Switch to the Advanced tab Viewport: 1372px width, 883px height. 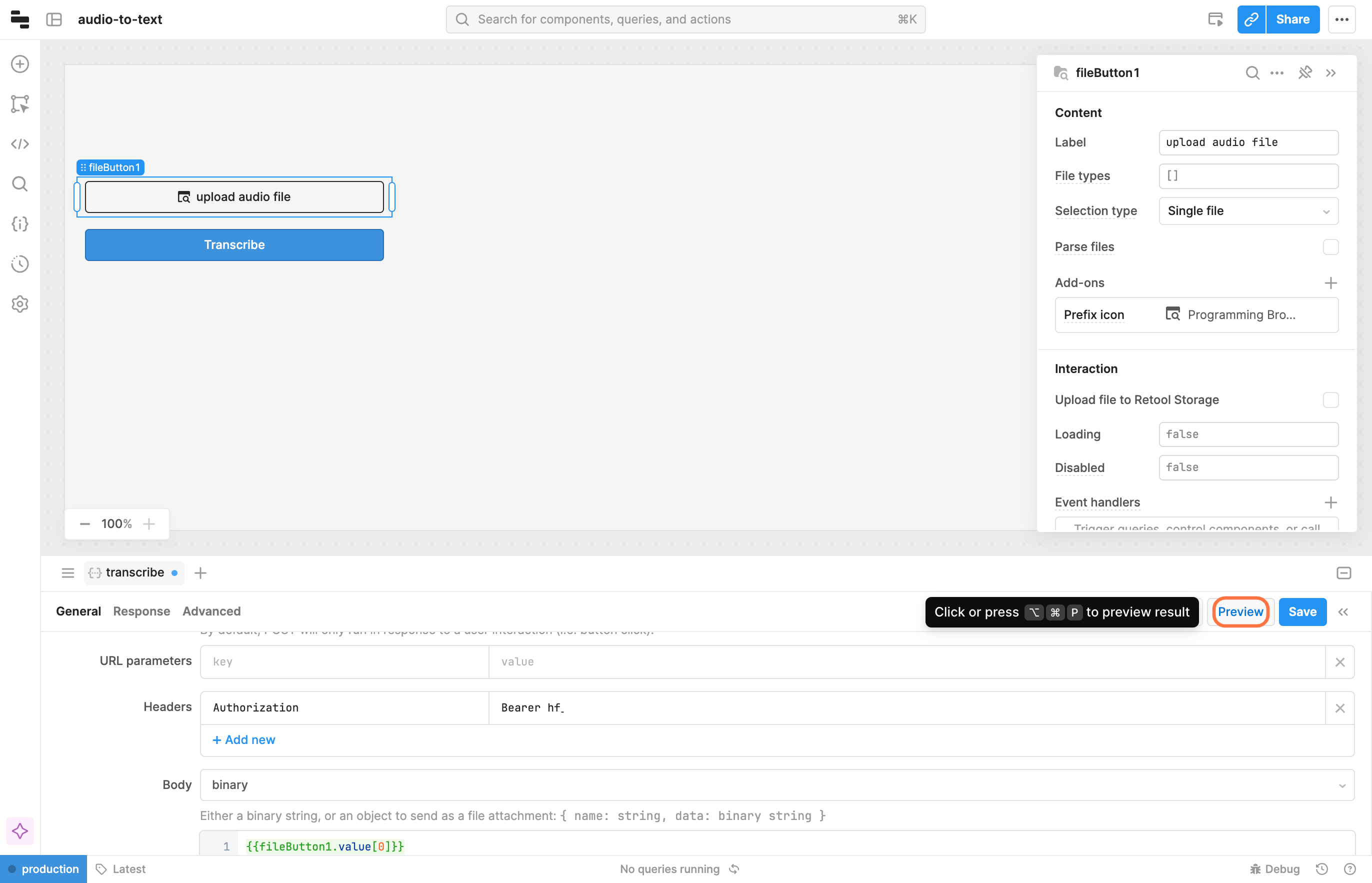(211, 611)
